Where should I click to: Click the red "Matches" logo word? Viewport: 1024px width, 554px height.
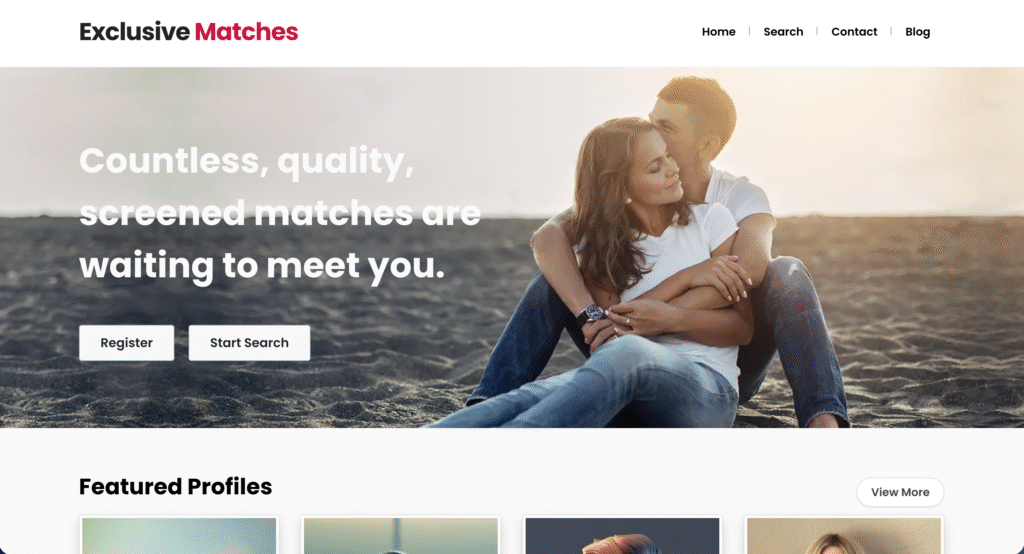coord(246,31)
